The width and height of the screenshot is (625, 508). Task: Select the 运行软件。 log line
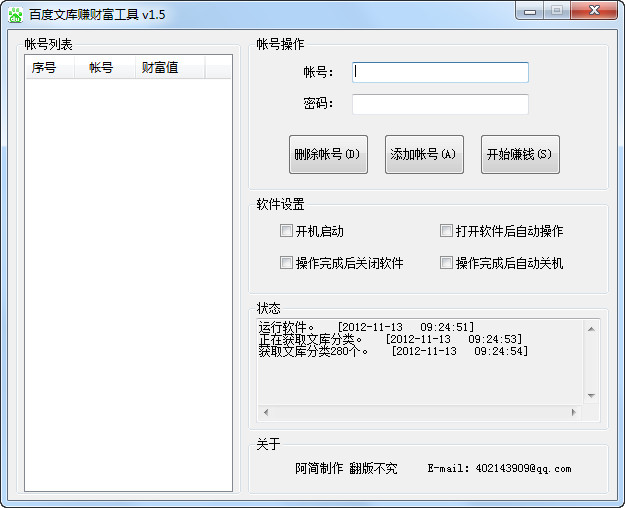pyautogui.click(x=366, y=327)
